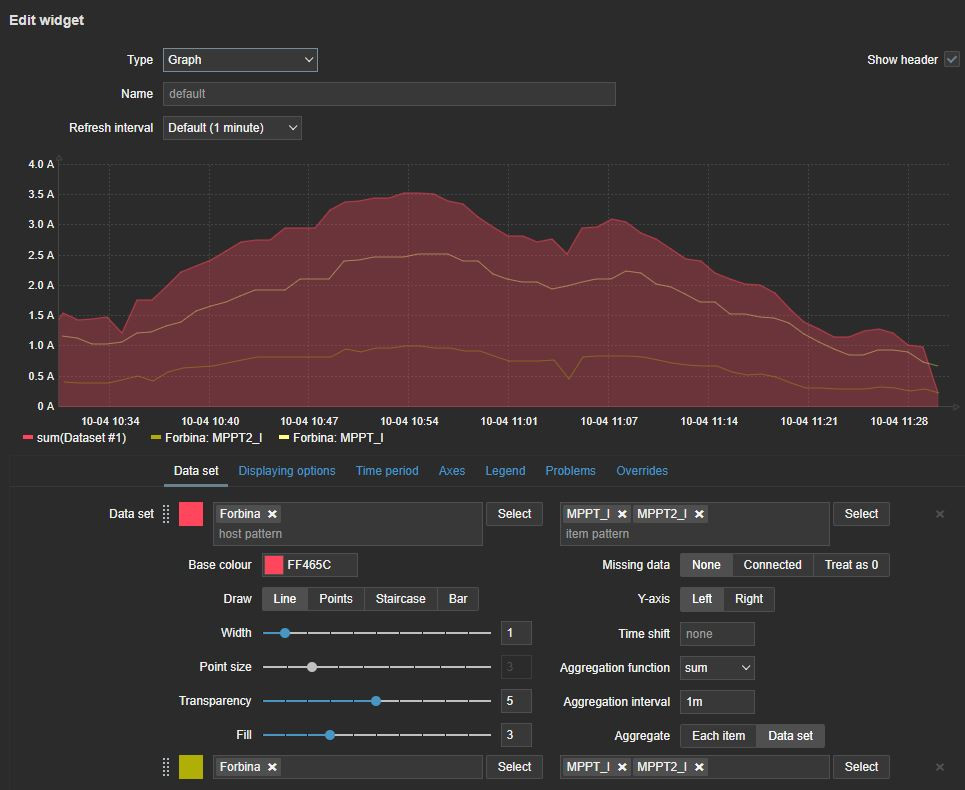Screen dimensions: 965x790
Task: Remove MPPT2_I tag from first item pattern
Action: (x=699, y=514)
